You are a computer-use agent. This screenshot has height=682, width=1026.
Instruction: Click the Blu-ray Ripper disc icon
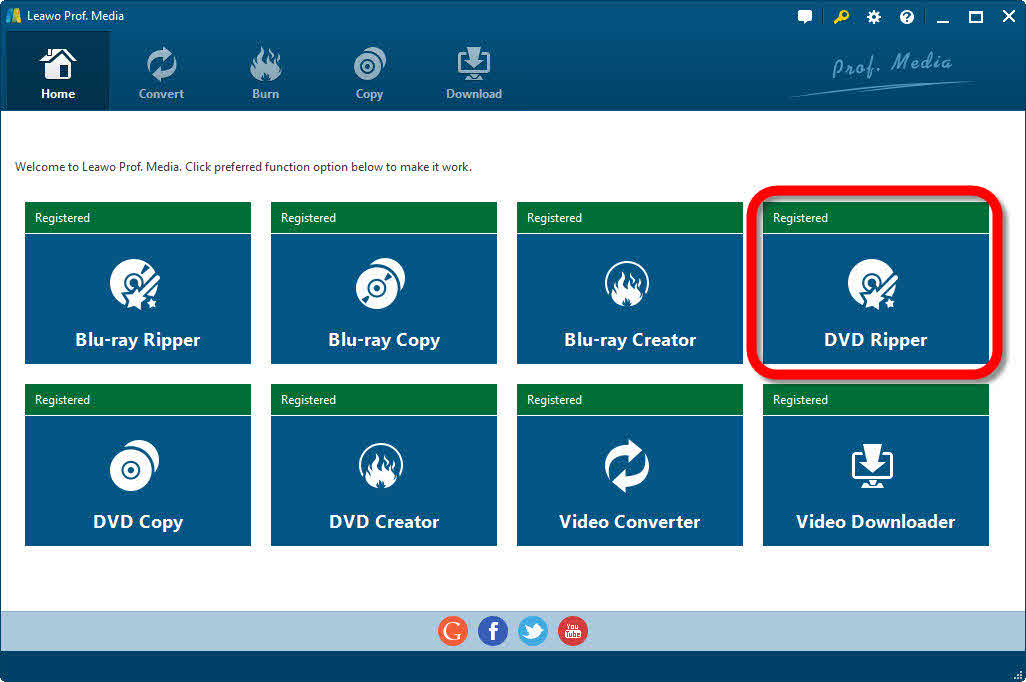click(x=135, y=284)
